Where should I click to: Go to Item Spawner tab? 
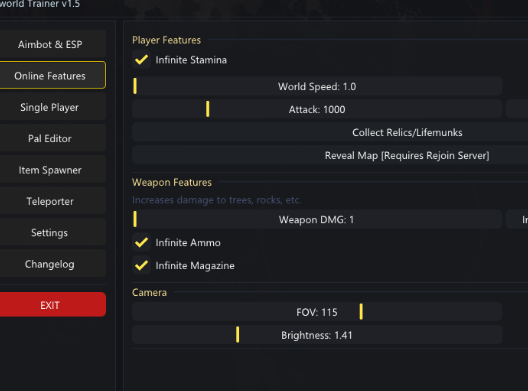(x=51, y=170)
